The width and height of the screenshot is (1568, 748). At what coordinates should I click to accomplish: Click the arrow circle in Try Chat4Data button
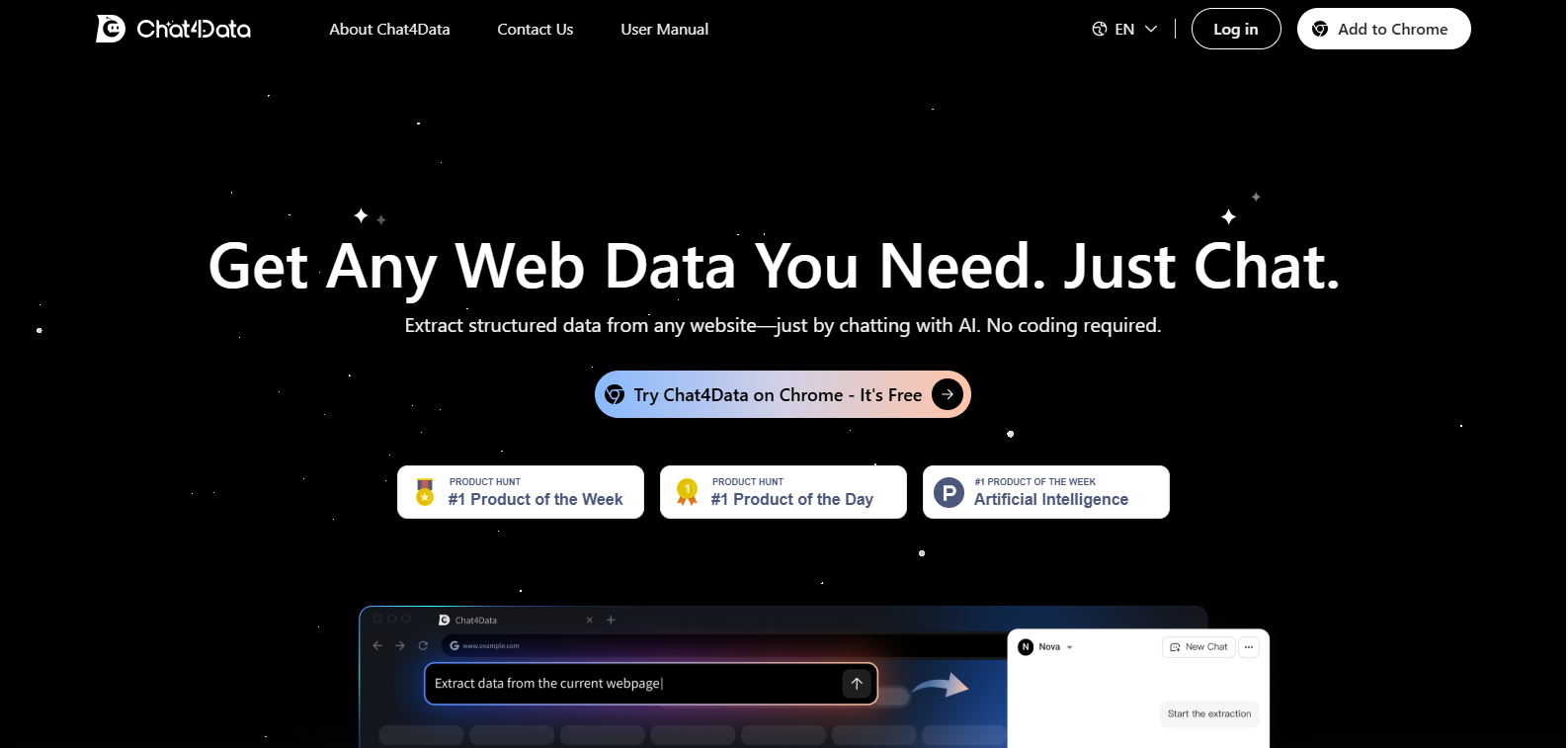948,394
